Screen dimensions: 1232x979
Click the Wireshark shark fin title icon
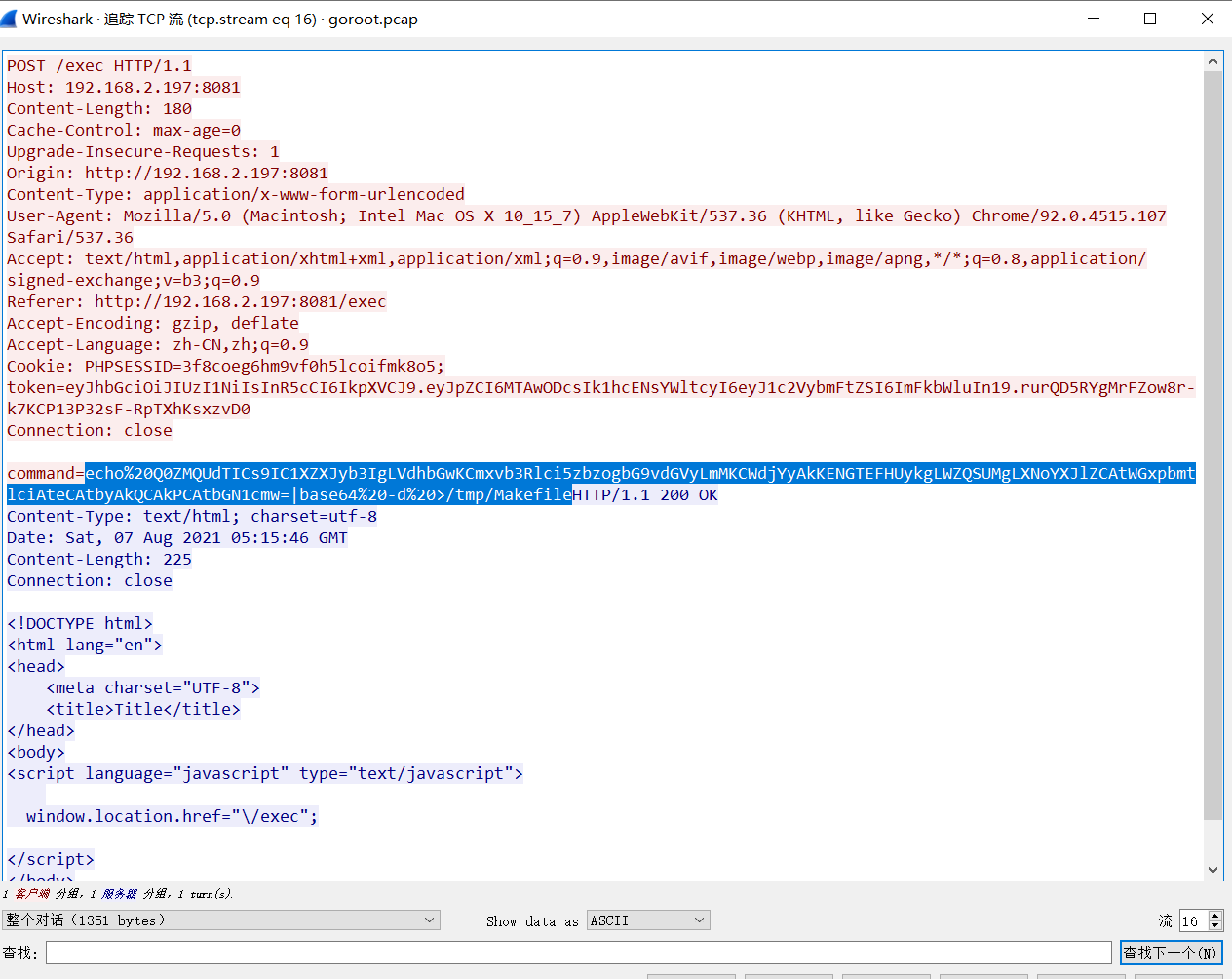coord(9,19)
